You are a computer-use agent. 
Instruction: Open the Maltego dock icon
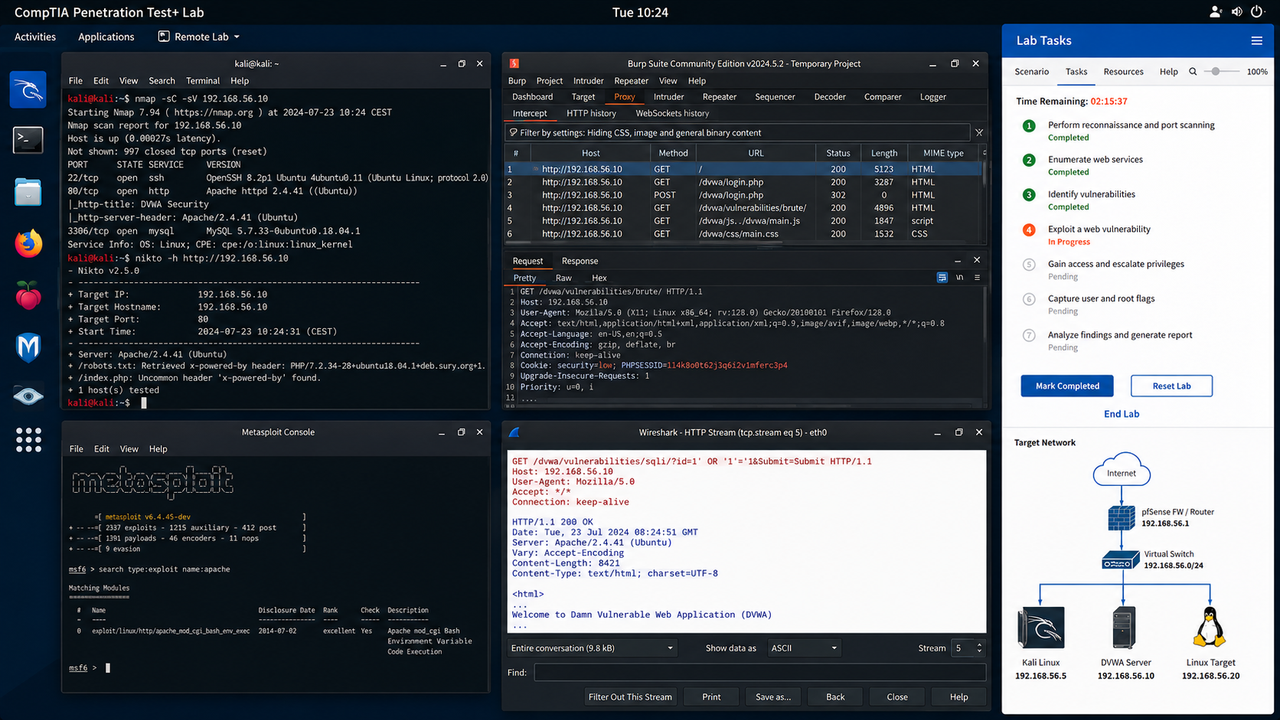tap(28, 346)
